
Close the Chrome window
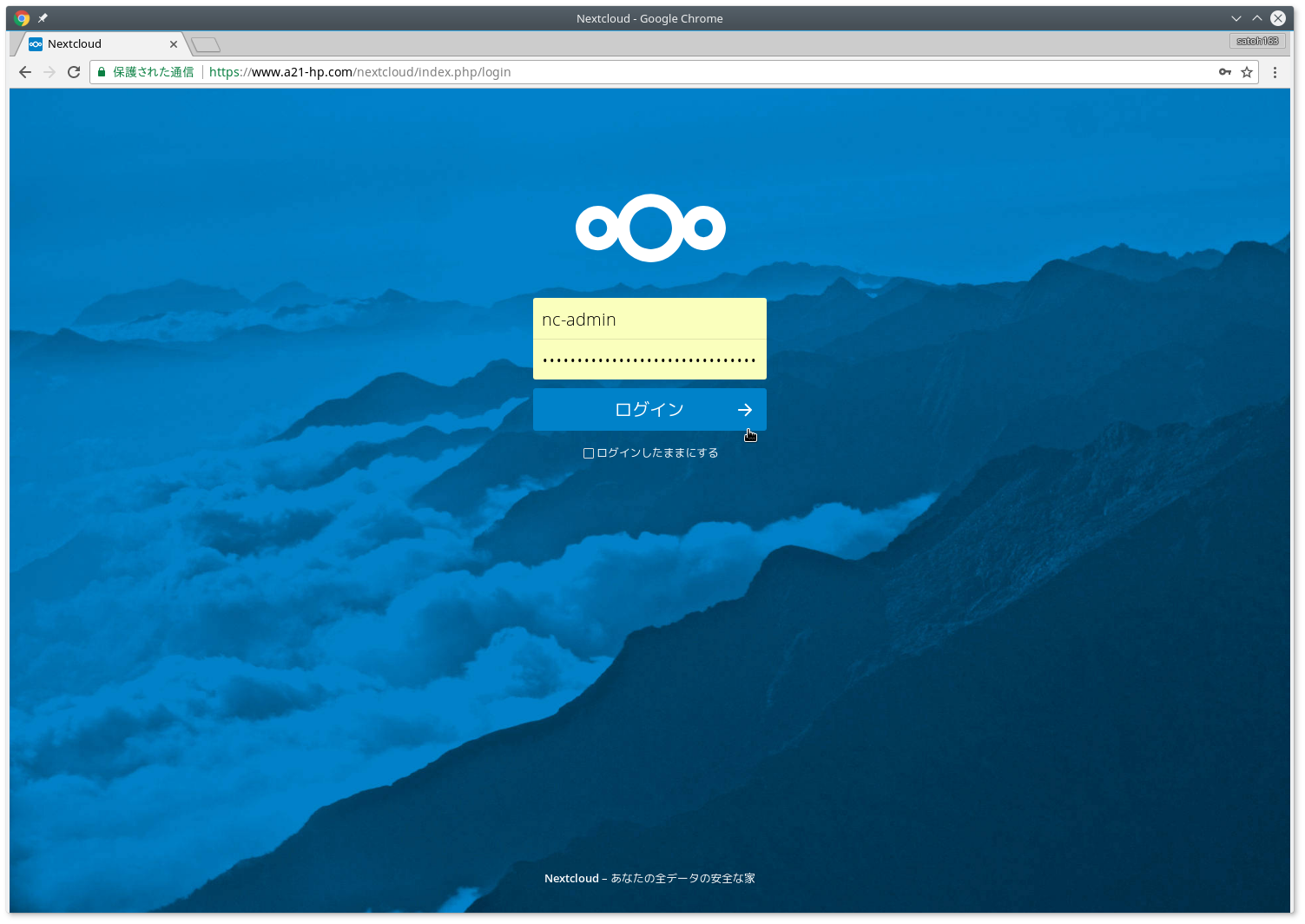point(1278,18)
